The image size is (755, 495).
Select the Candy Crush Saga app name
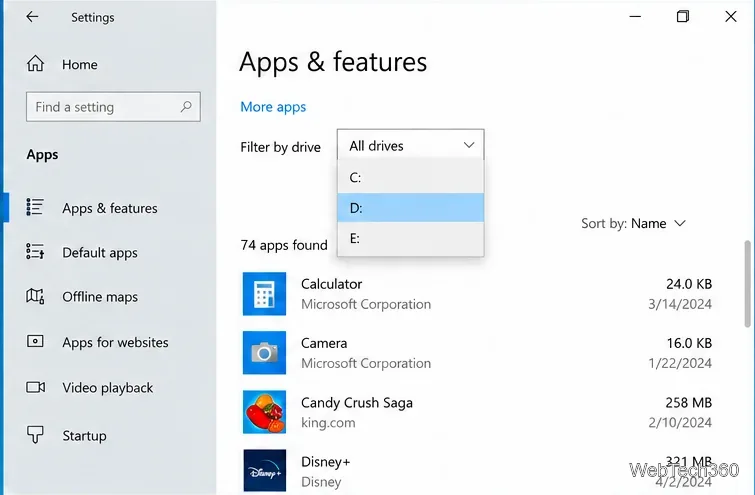click(x=357, y=403)
